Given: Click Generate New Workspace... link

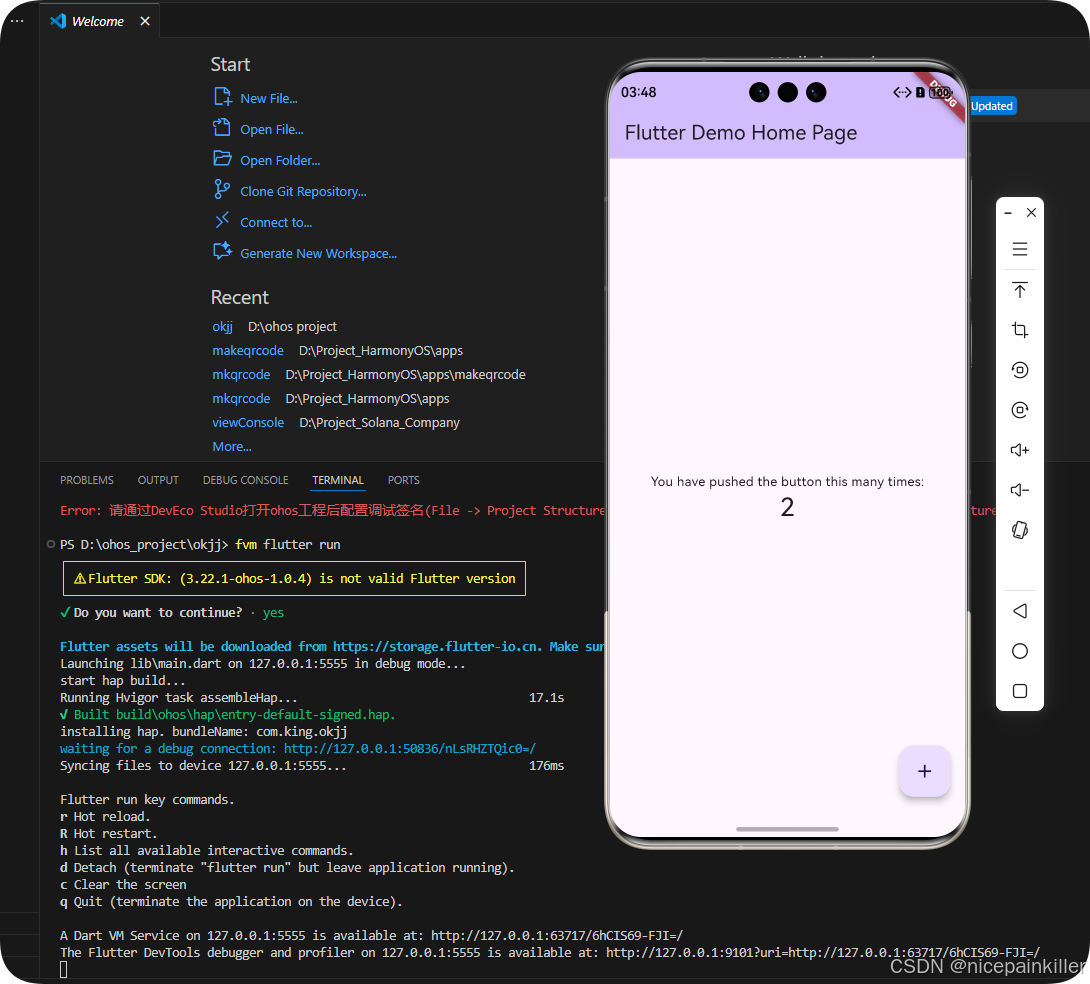Looking at the screenshot, I should pyautogui.click(x=318, y=254).
